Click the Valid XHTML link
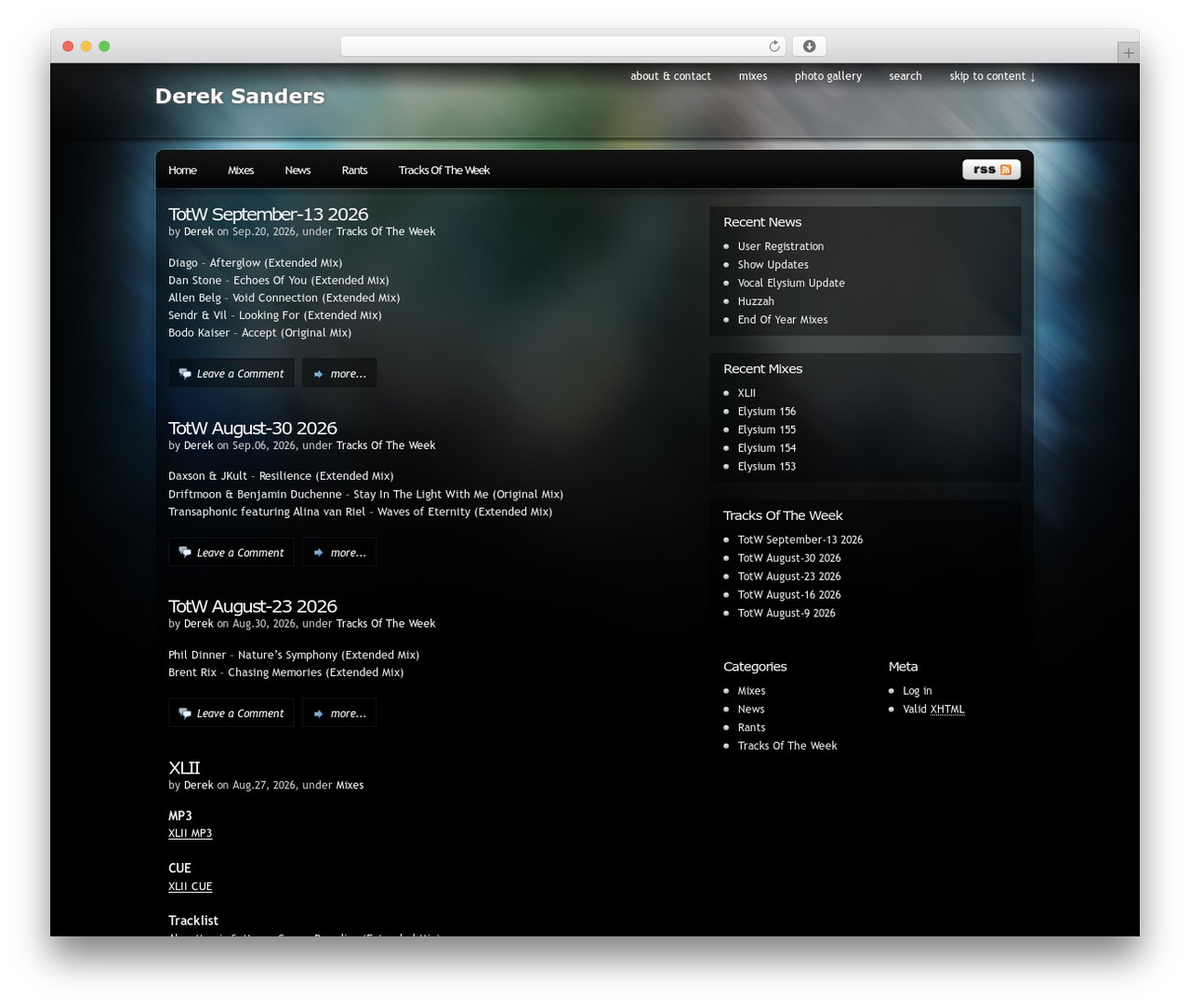This screenshot has height=1008, width=1190. pos(933,710)
